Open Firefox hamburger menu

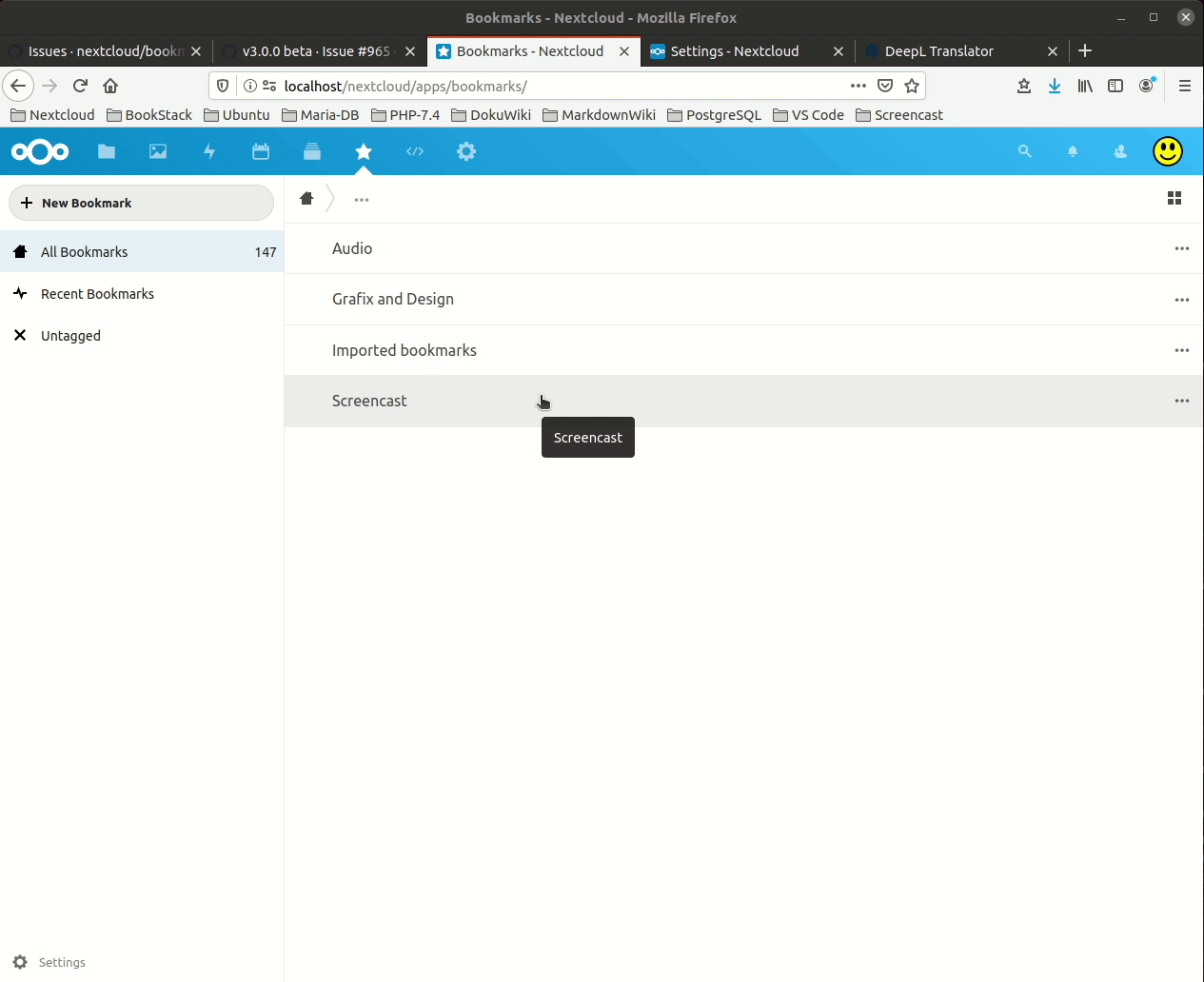point(1185,86)
